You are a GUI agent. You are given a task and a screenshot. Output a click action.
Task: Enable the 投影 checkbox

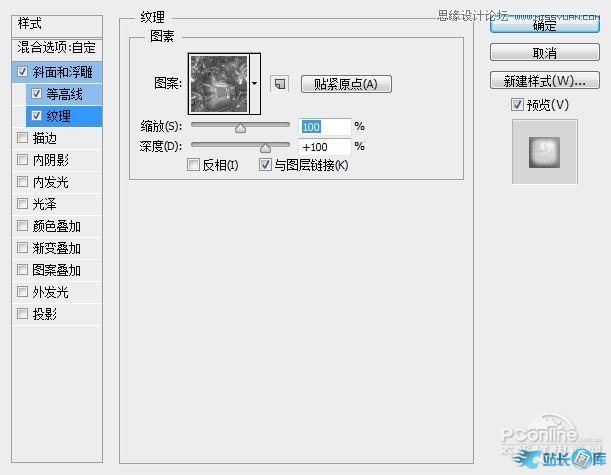23,313
